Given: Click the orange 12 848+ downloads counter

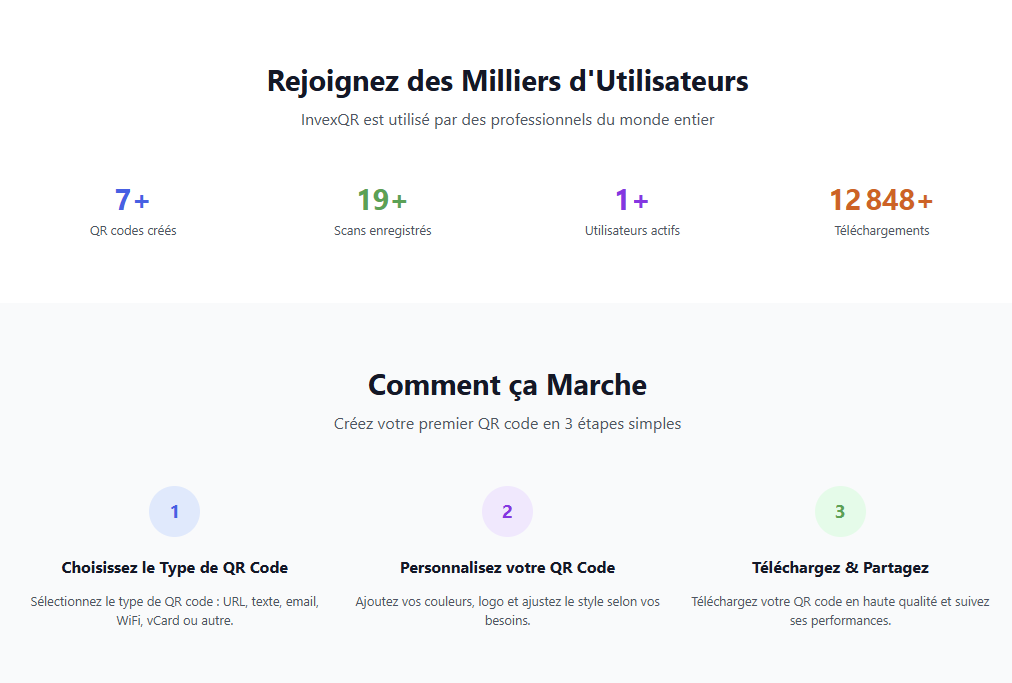Looking at the screenshot, I should tap(881, 200).
